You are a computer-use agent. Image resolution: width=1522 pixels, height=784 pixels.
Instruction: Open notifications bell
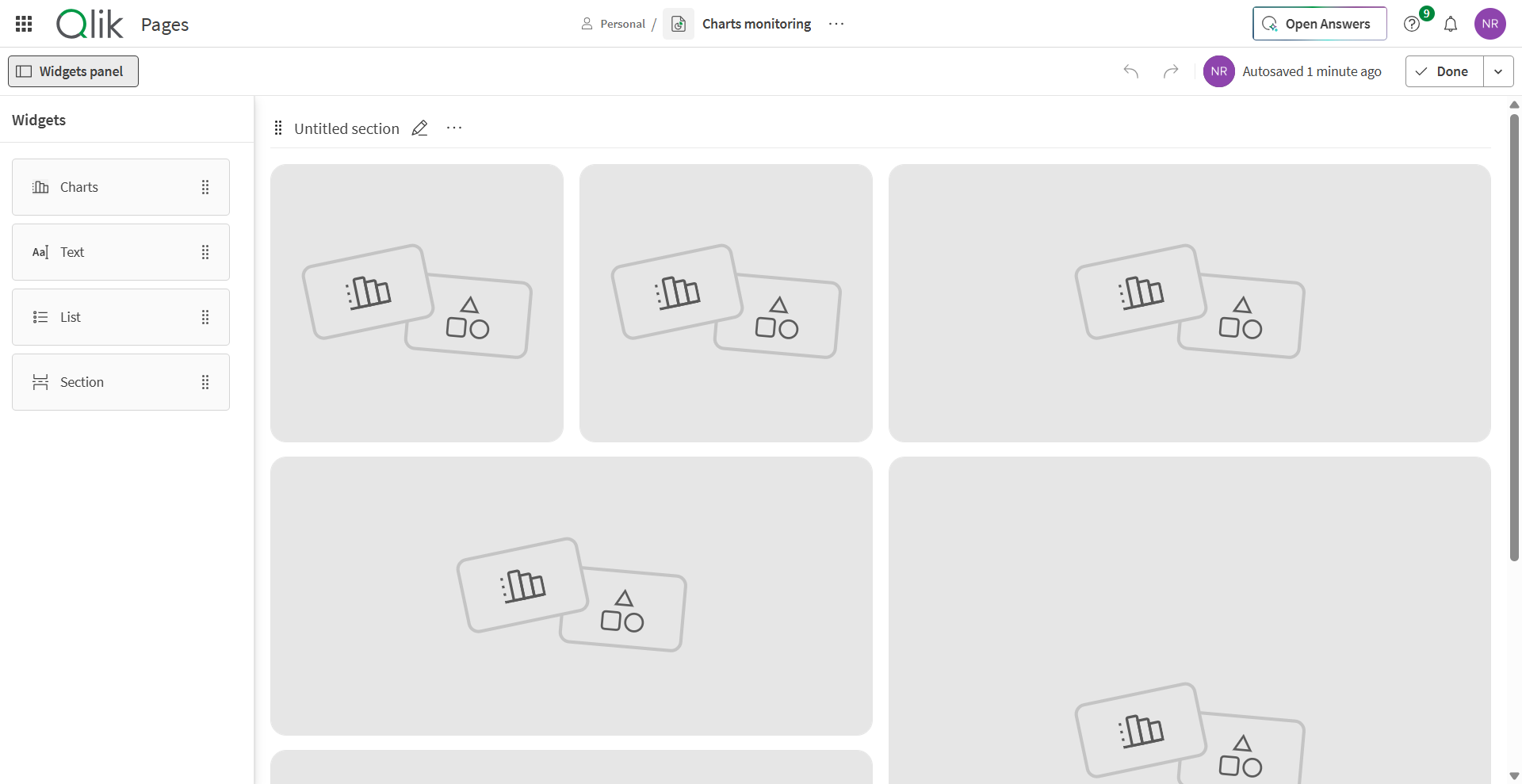[1451, 24]
